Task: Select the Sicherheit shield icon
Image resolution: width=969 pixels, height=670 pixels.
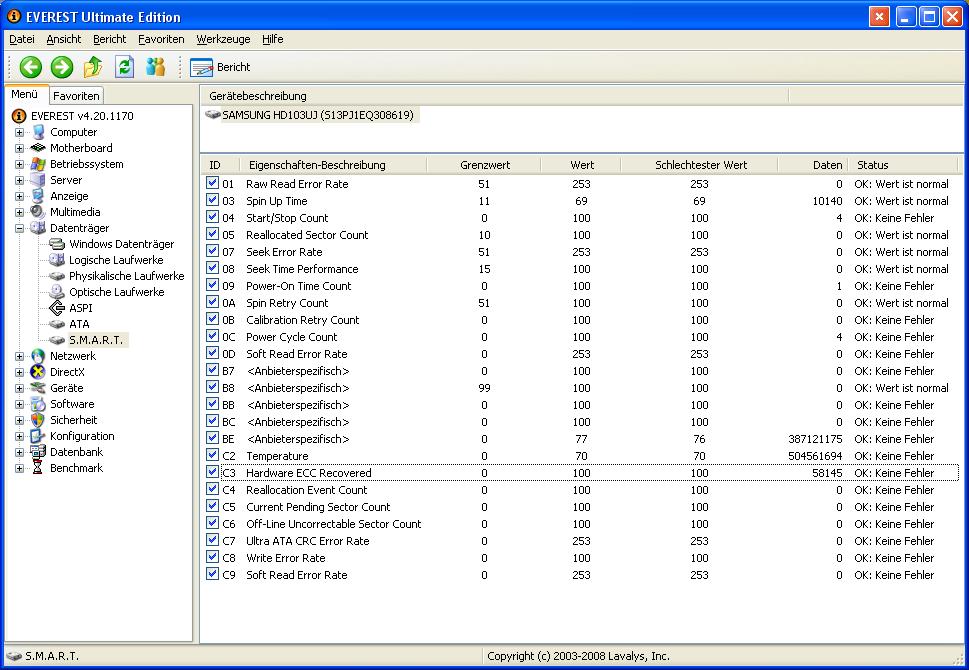Action: 38,420
